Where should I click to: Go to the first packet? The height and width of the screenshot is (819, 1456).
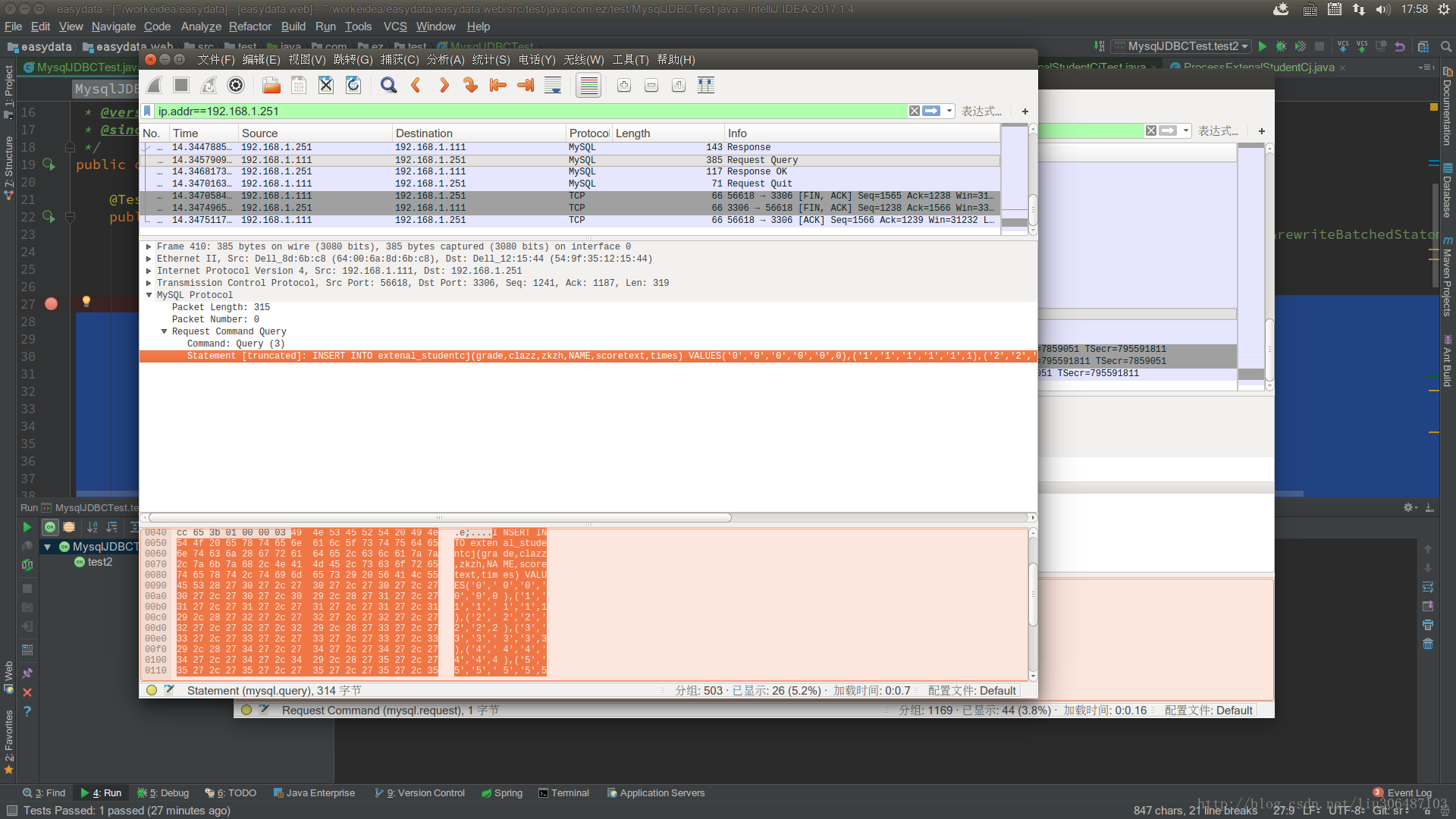coord(497,86)
